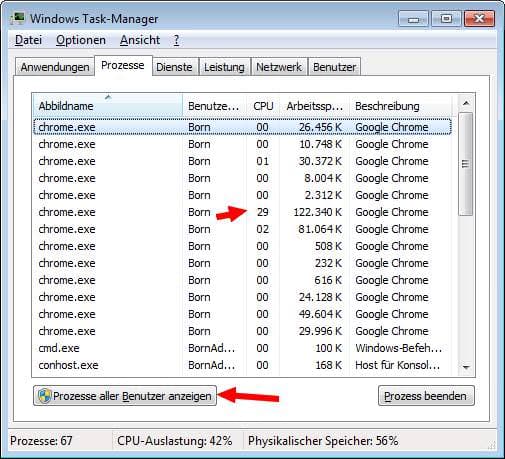The image size is (505, 459).
Task: Click the process list scrollbar thumb
Action: pos(466,164)
